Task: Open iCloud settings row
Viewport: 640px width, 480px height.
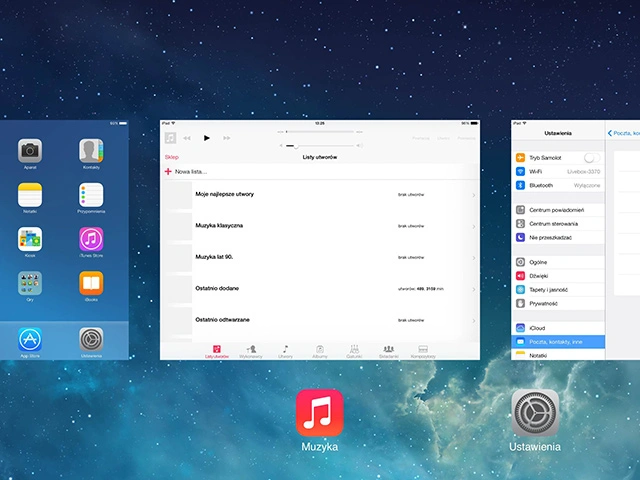Action: 558,328
